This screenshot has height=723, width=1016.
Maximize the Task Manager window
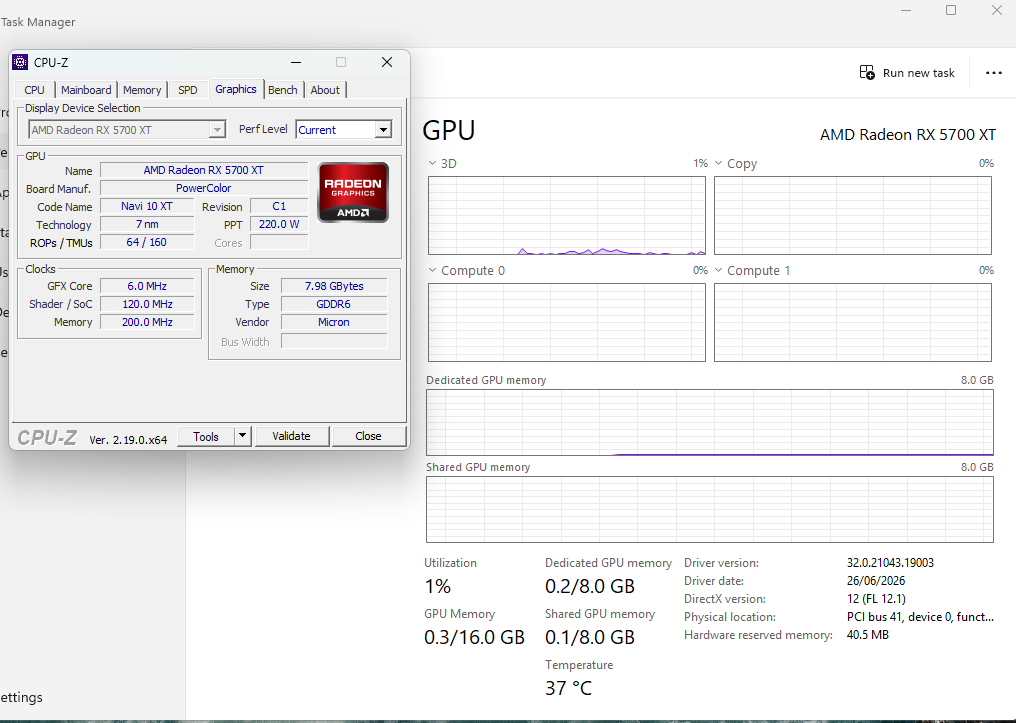(951, 10)
